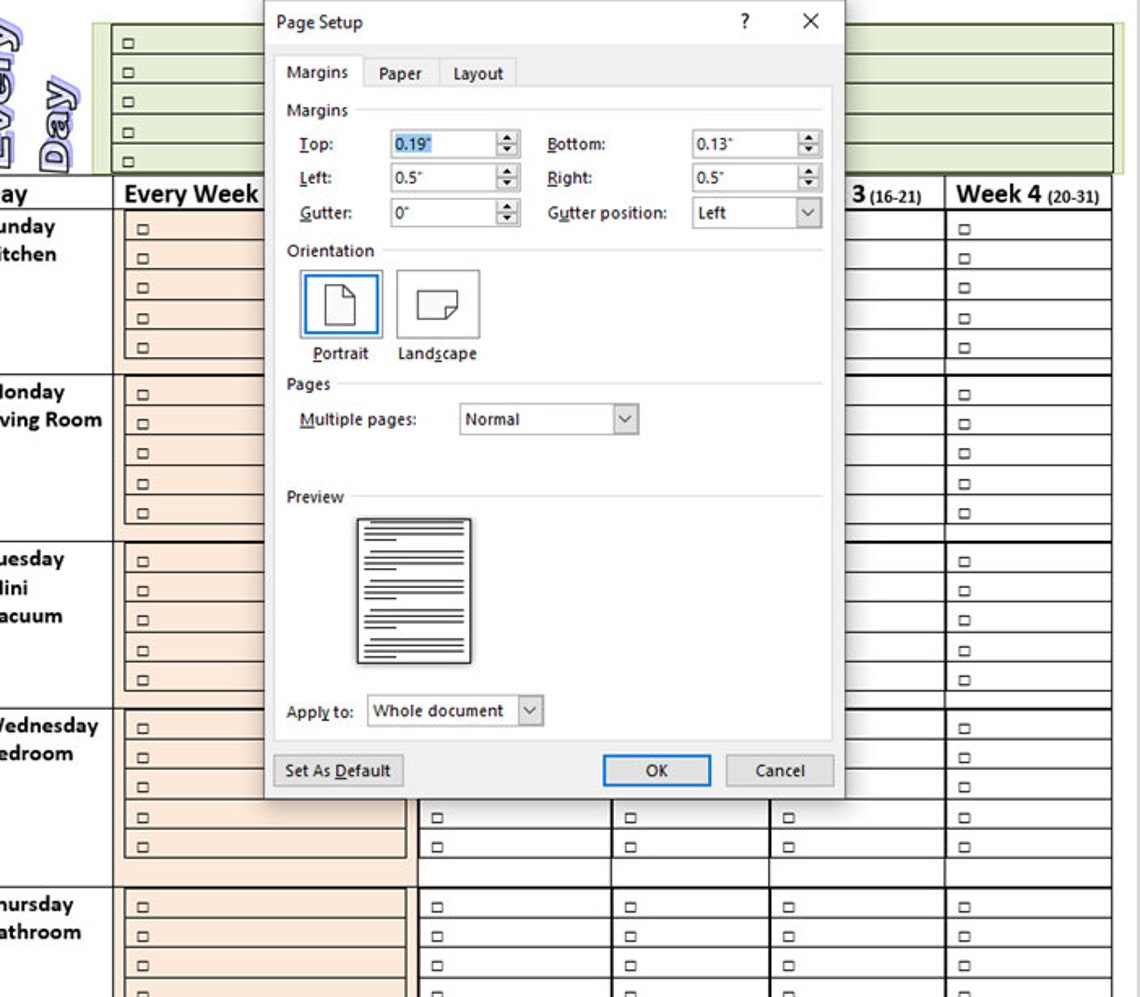Image resolution: width=1140 pixels, height=997 pixels.
Task: Click the Margins tab
Action: click(318, 73)
